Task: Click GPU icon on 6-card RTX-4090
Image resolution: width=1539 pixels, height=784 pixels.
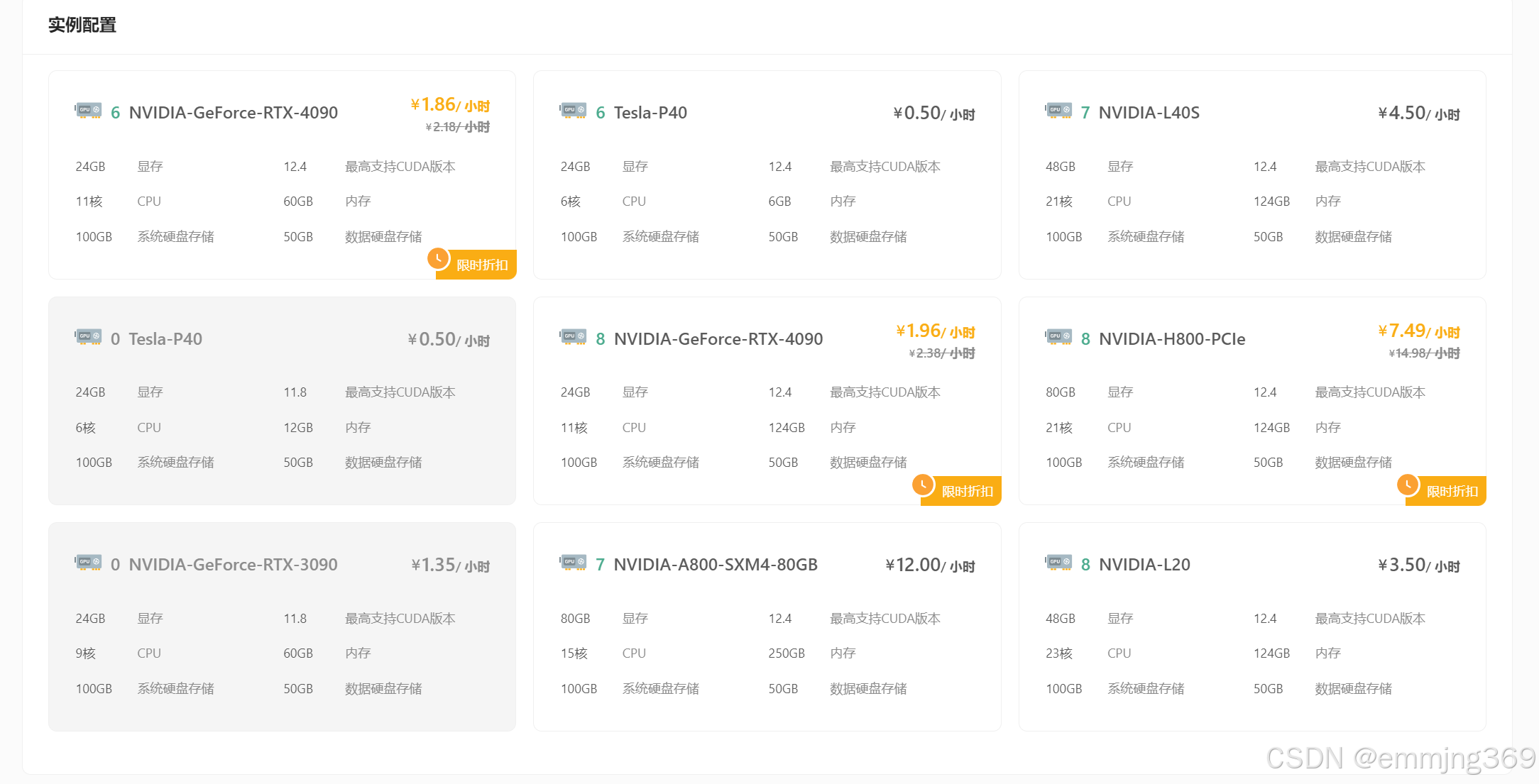Action: click(89, 111)
